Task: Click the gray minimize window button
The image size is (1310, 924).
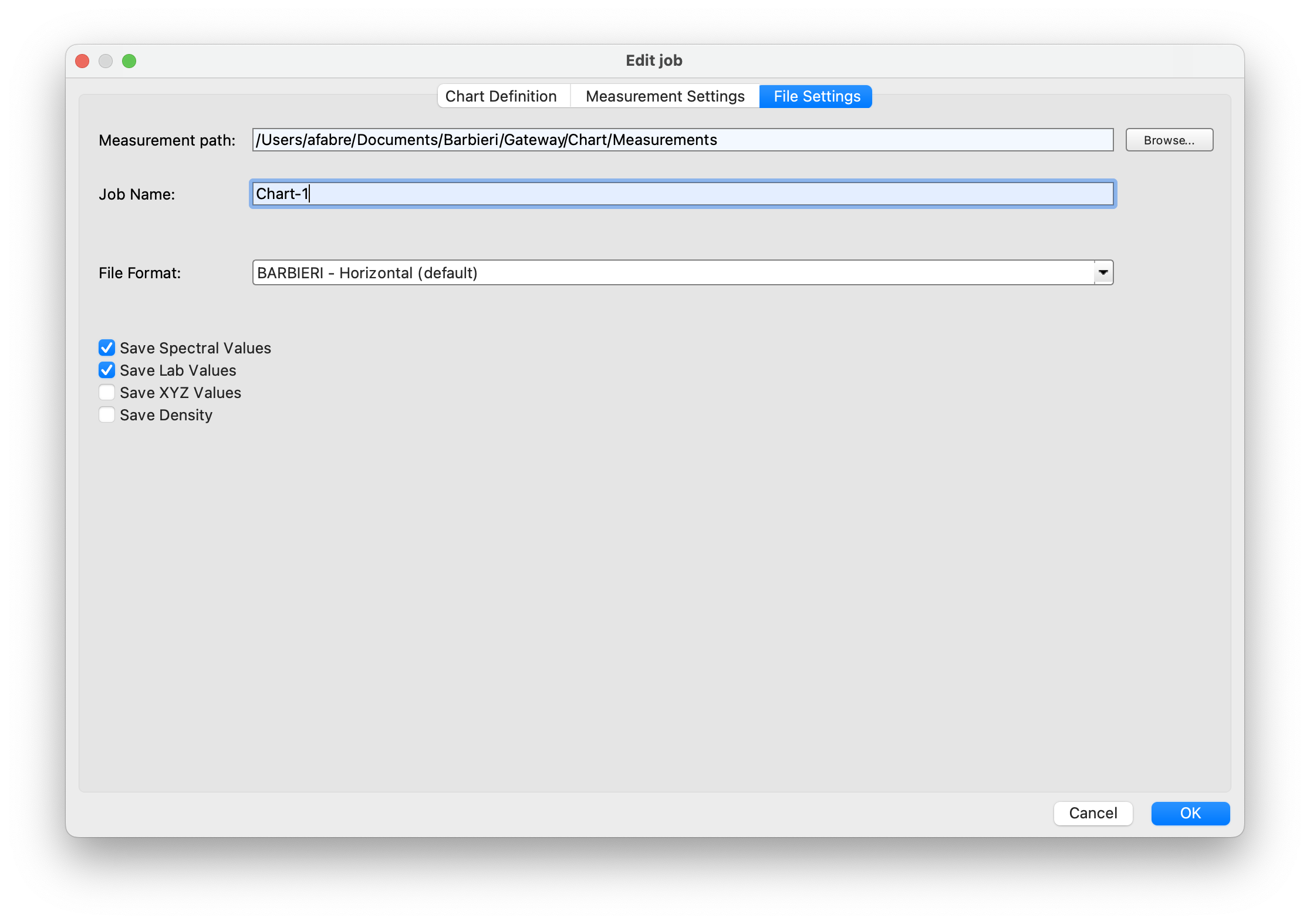Action: pos(106,61)
